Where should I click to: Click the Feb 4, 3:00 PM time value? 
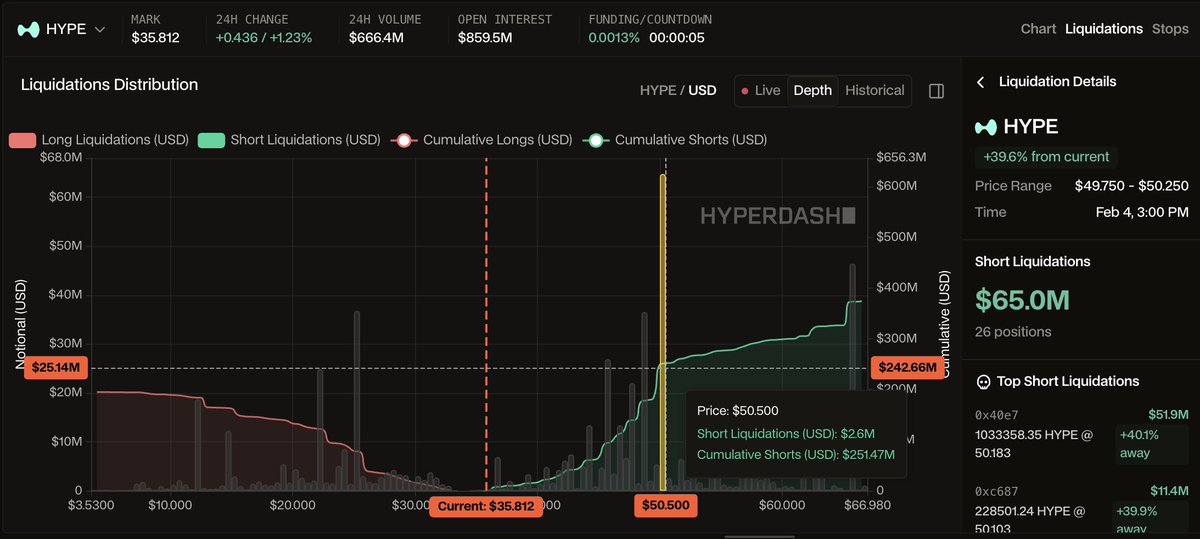pos(1142,212)
